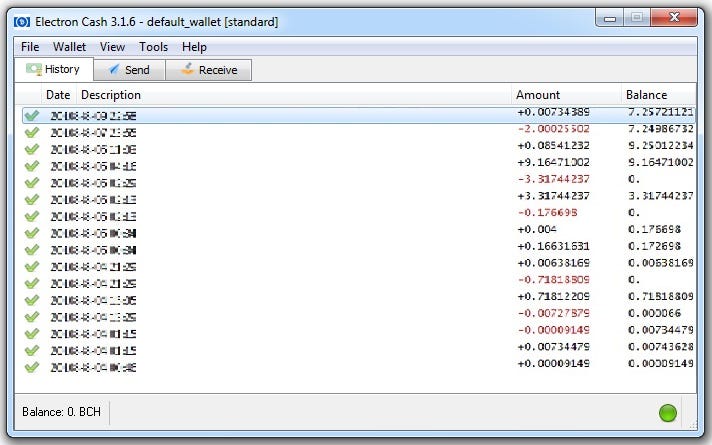Click the checkmark in the 7.24986732 balance row
This screenshot has width=712, height=445.
31,132
